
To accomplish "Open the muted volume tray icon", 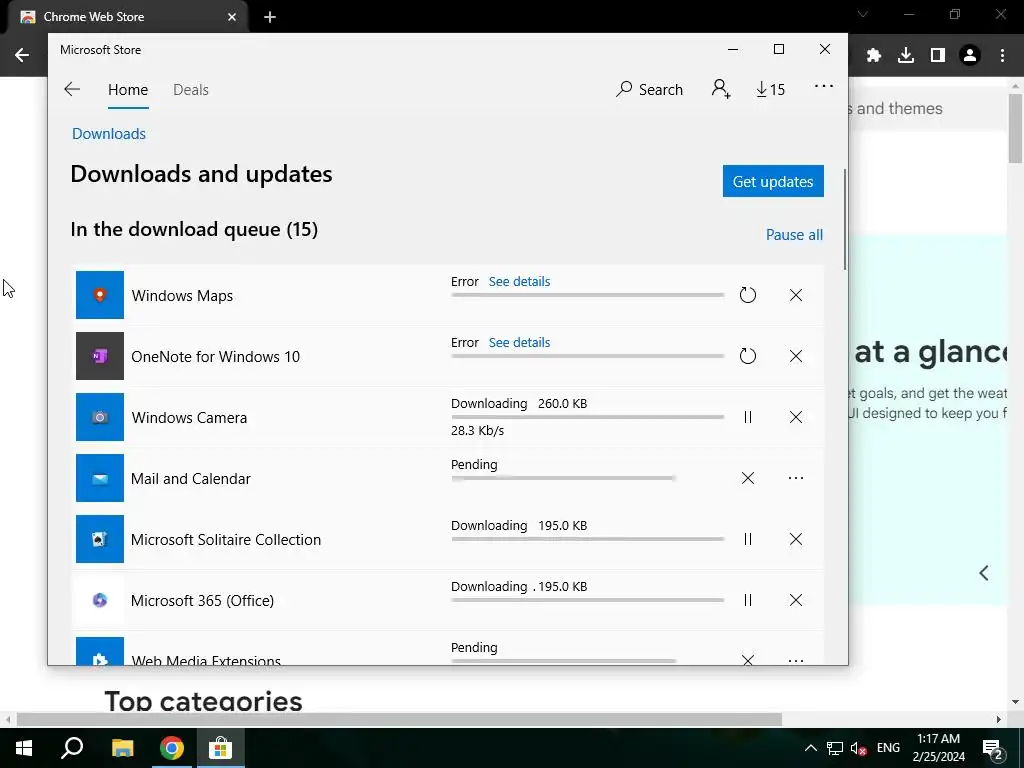I will point(859,748).
